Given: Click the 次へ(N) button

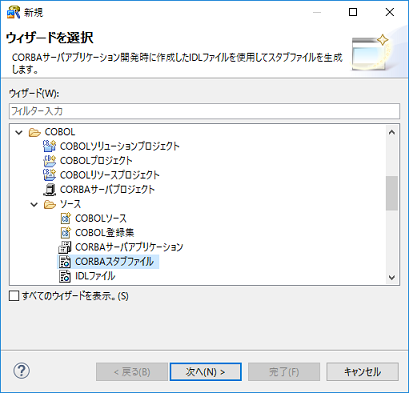Looking at the screenshot, I should (206, 372).
